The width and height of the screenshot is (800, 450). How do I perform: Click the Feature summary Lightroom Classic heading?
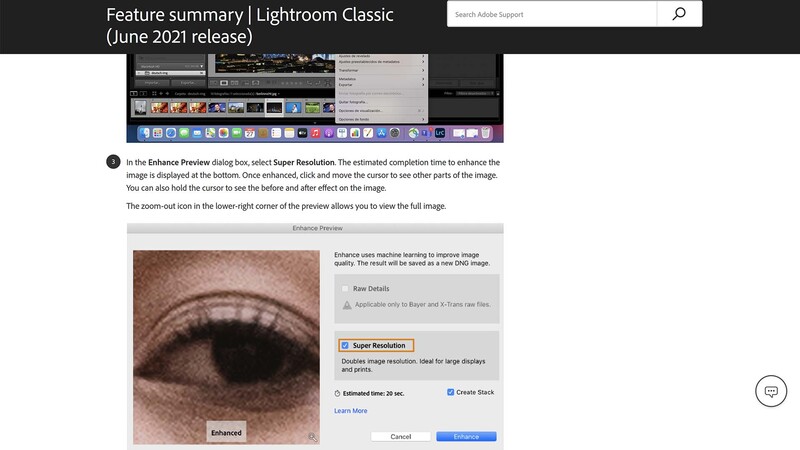click(250, 26)
